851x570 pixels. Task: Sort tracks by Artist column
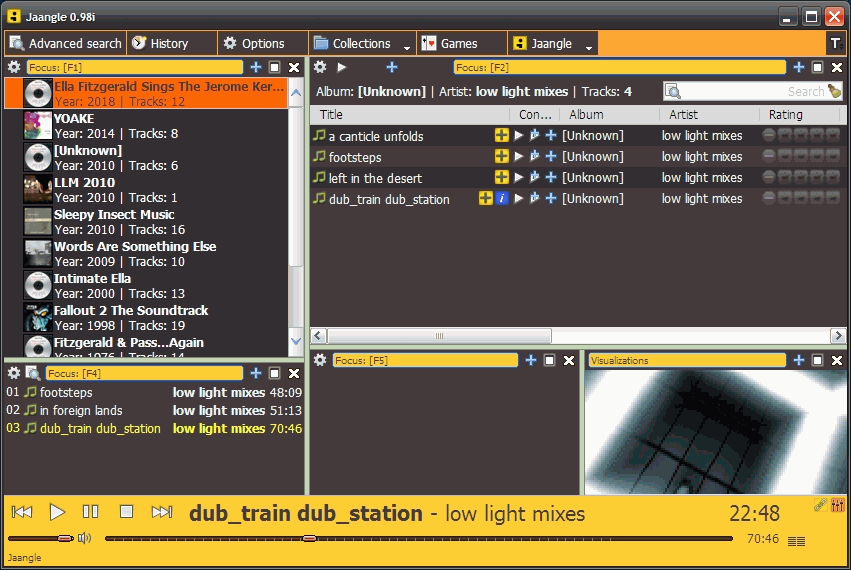709,115
